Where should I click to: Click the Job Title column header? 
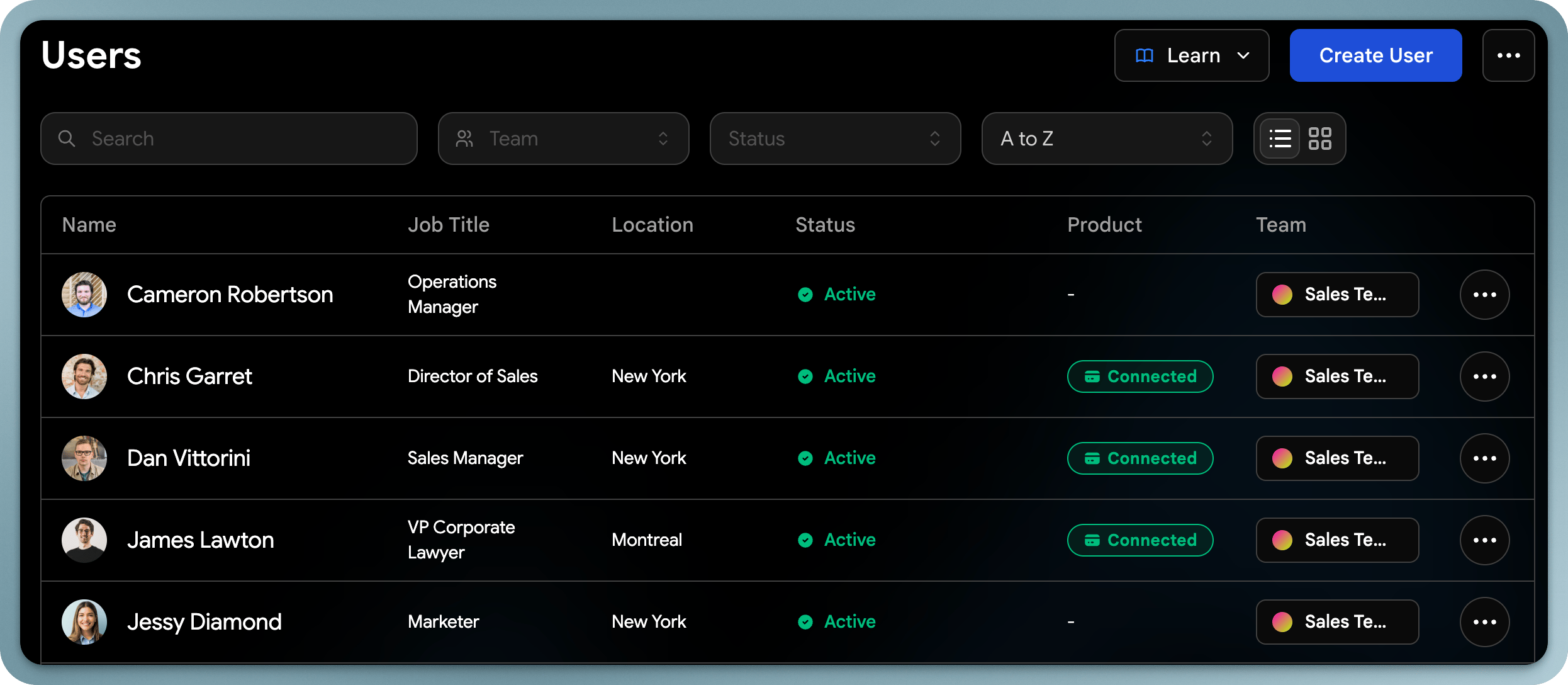pyautogui.click(x=449, y=225)
